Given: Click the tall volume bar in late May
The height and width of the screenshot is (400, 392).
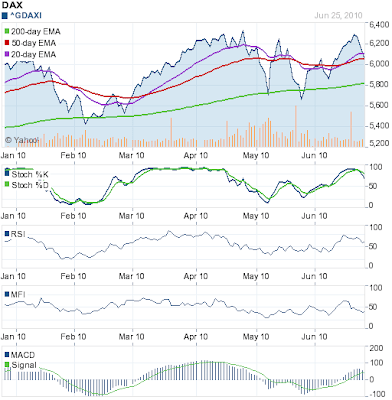Looking at the screenshot, I should coord(296,126).
